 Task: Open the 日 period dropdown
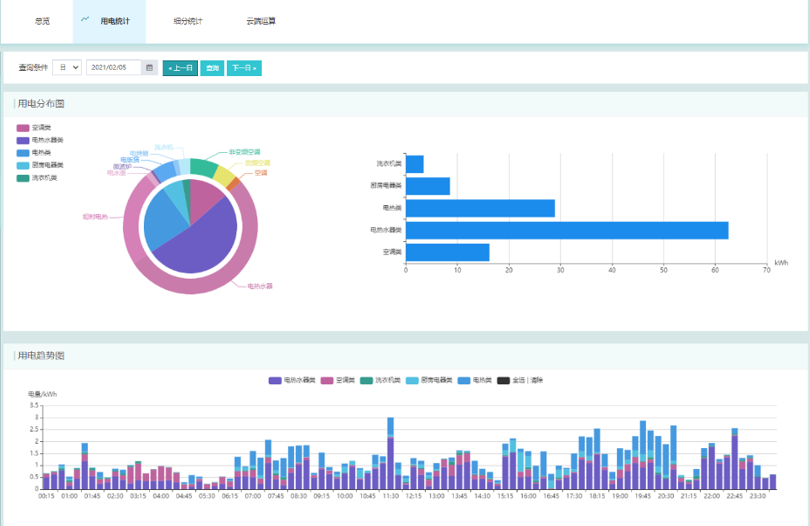67,68
